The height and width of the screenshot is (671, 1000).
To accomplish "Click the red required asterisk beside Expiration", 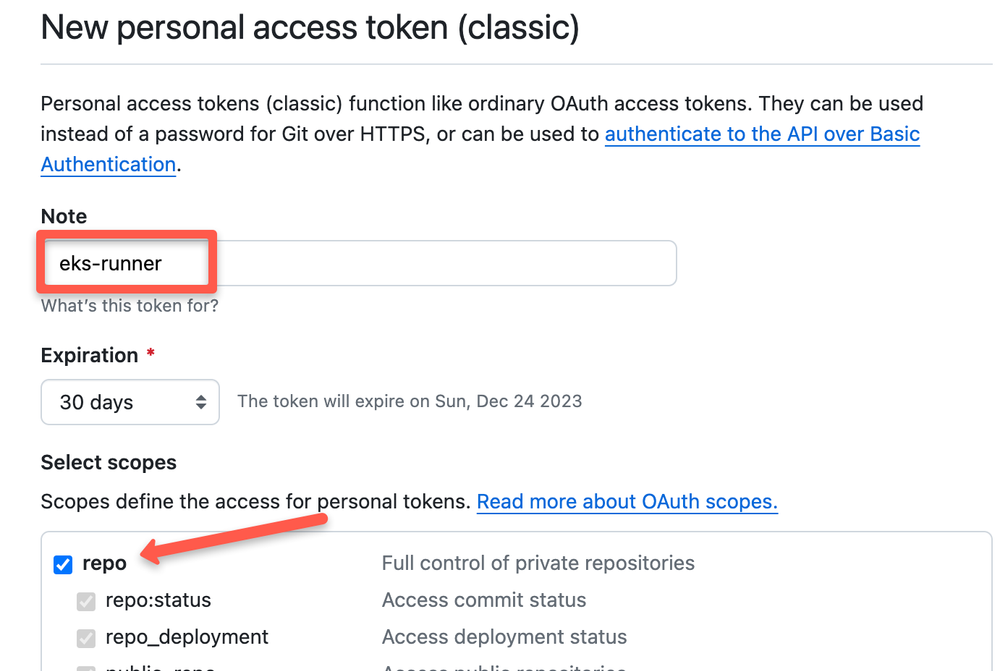I will click(150, 351).
